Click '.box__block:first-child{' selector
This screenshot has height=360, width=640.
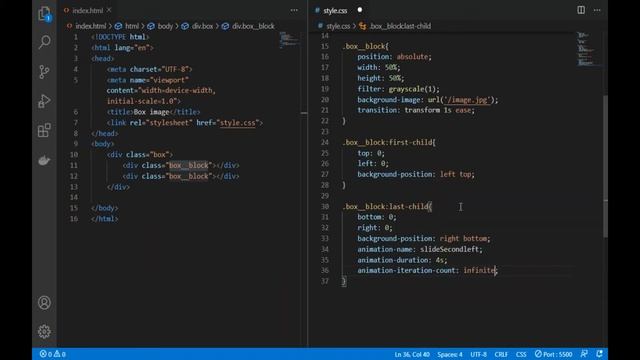[389, 142]
